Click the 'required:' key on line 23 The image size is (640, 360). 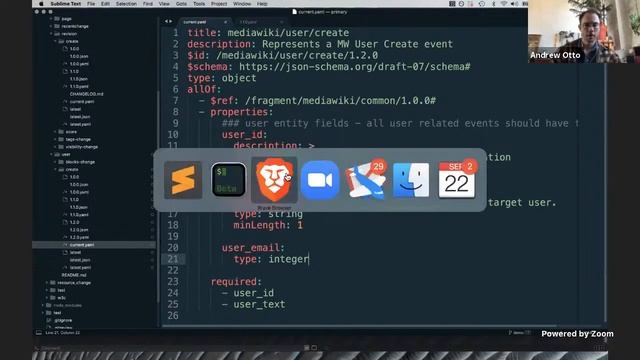tap(236, 282)
